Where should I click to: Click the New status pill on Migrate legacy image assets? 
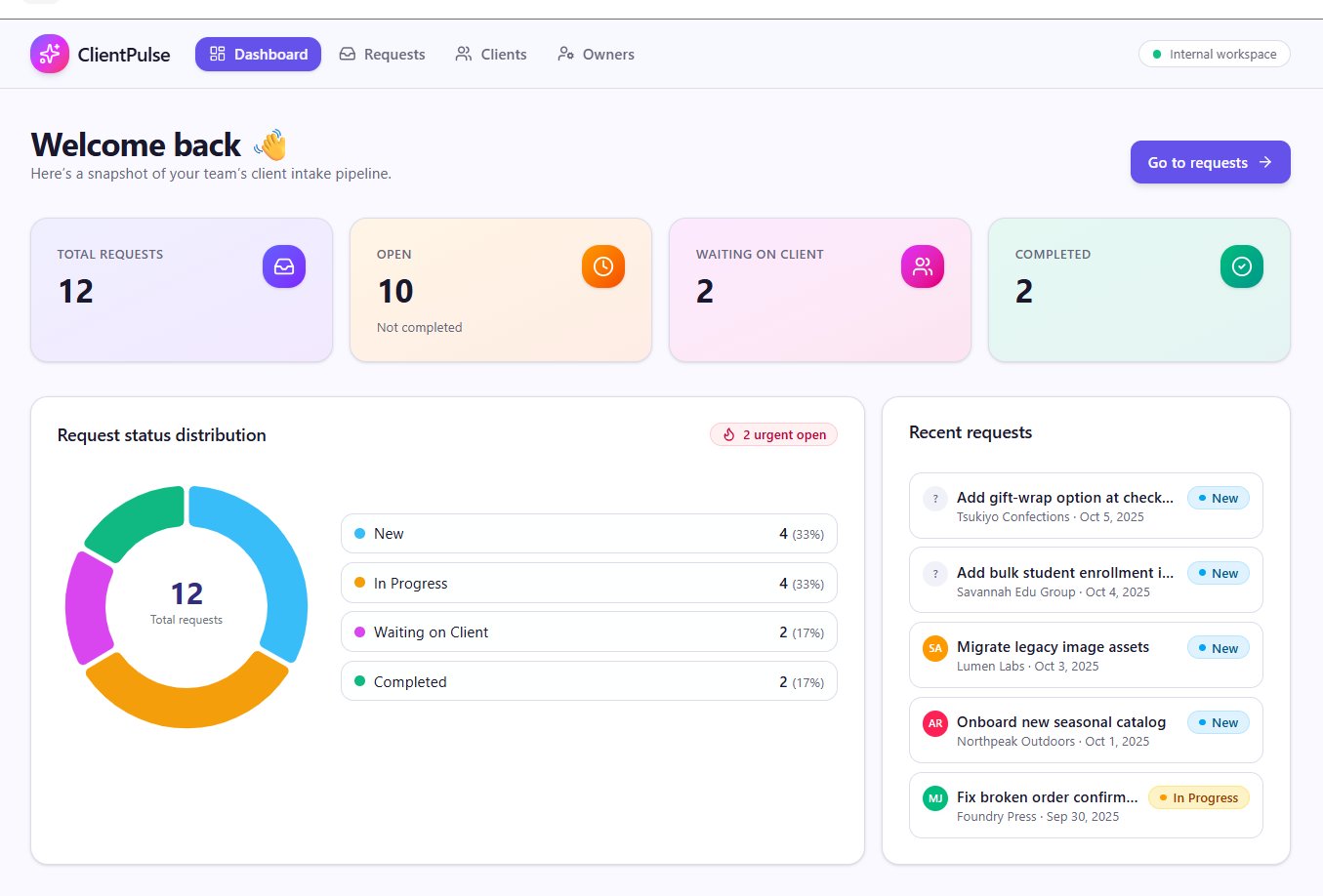point(1218,648)
